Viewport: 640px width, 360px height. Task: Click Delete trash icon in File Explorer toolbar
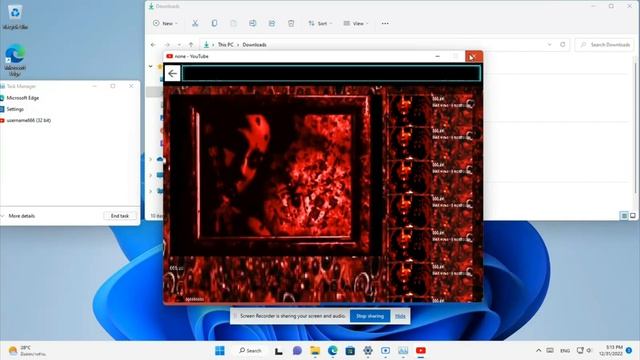tap(291, 23)
